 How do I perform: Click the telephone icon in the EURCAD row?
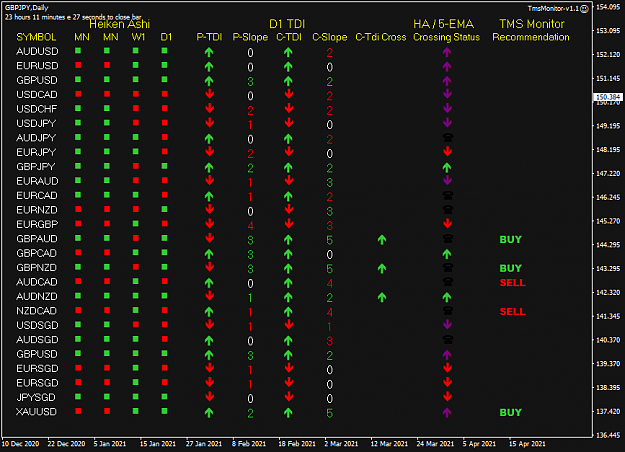coord(448,196)
